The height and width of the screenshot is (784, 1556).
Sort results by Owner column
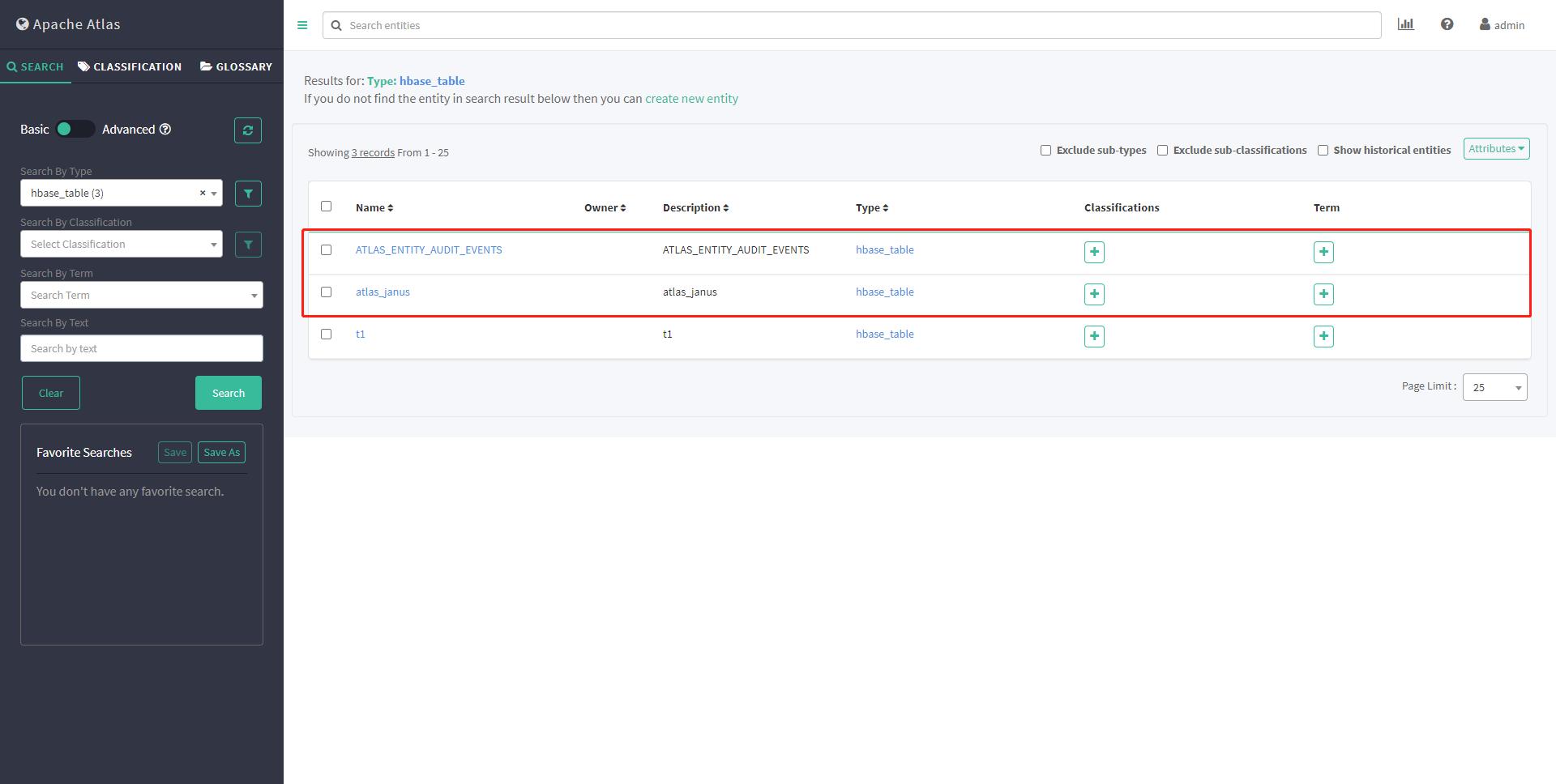point(605,208)
